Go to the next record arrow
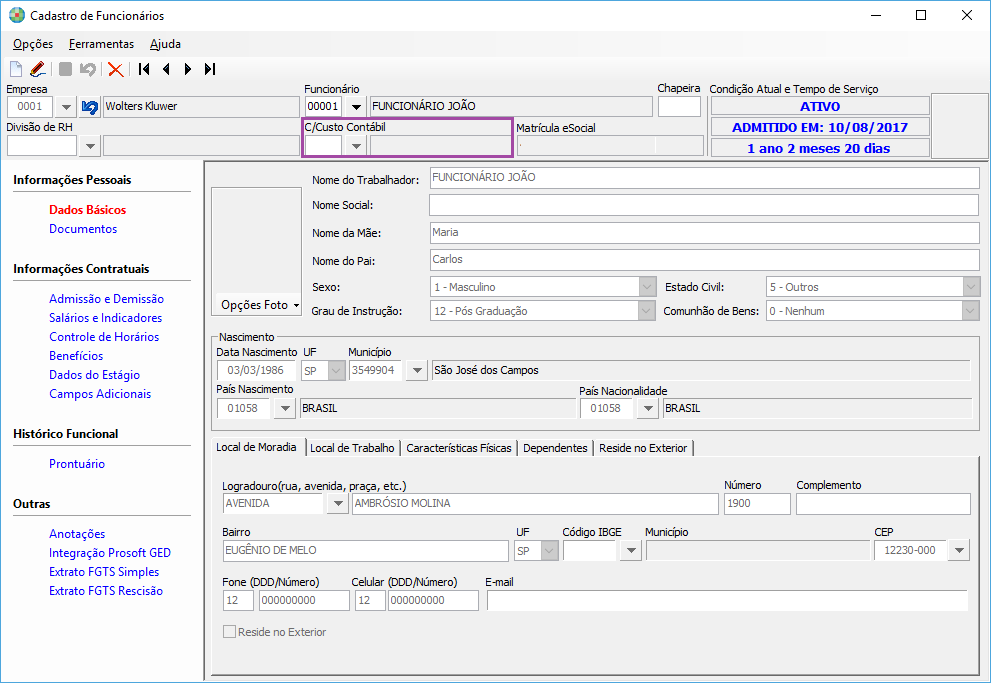The height and width of the screenshot is (683, 991). (x=188, y=69)
